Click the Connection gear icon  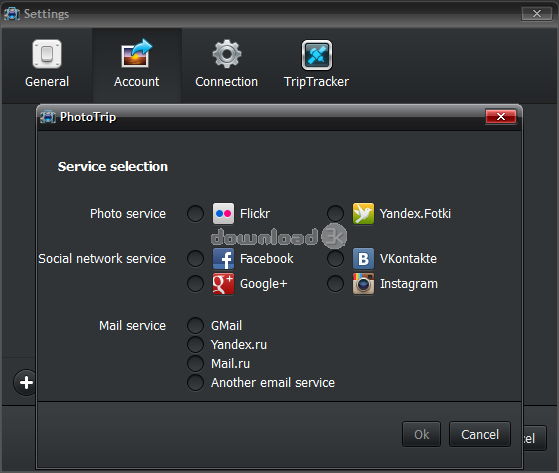227,54
